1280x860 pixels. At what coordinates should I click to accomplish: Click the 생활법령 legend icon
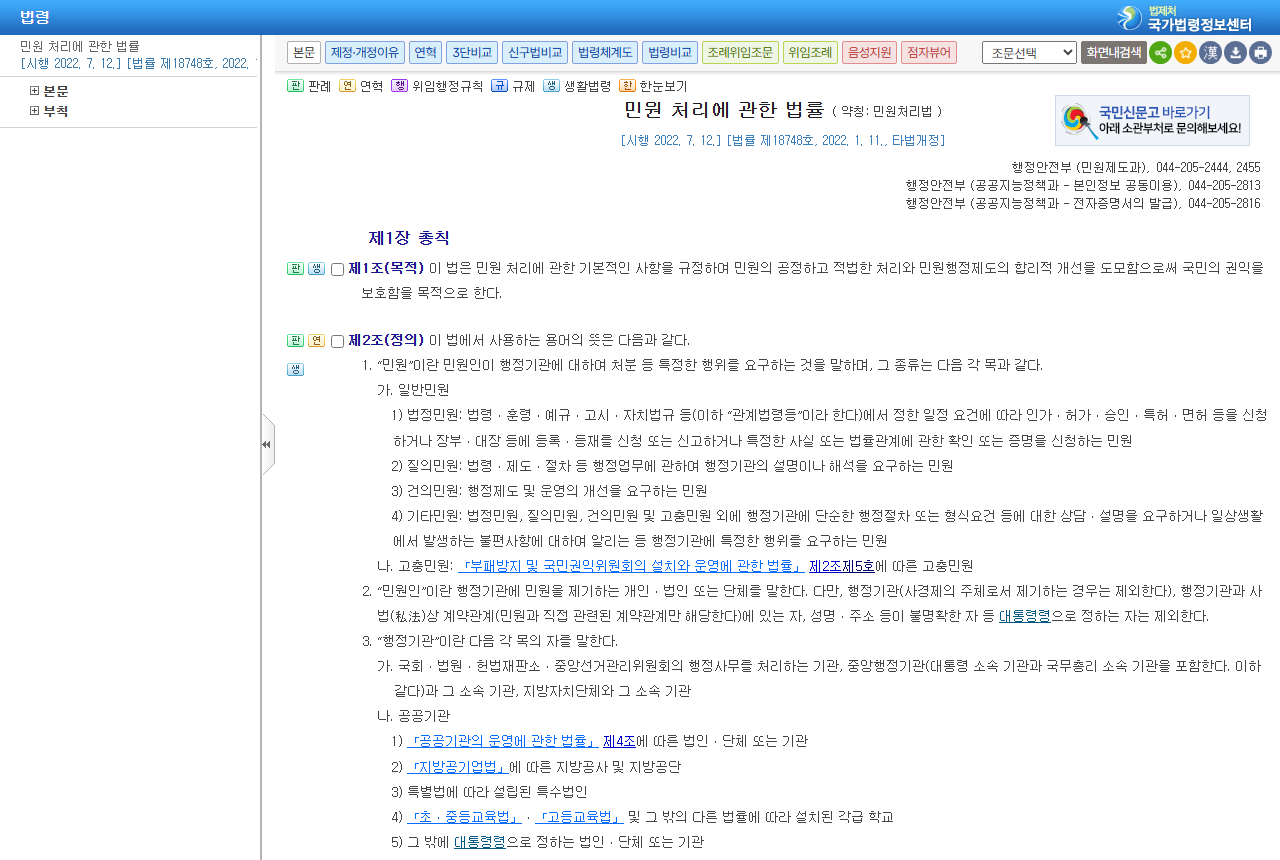pos(551,86)
